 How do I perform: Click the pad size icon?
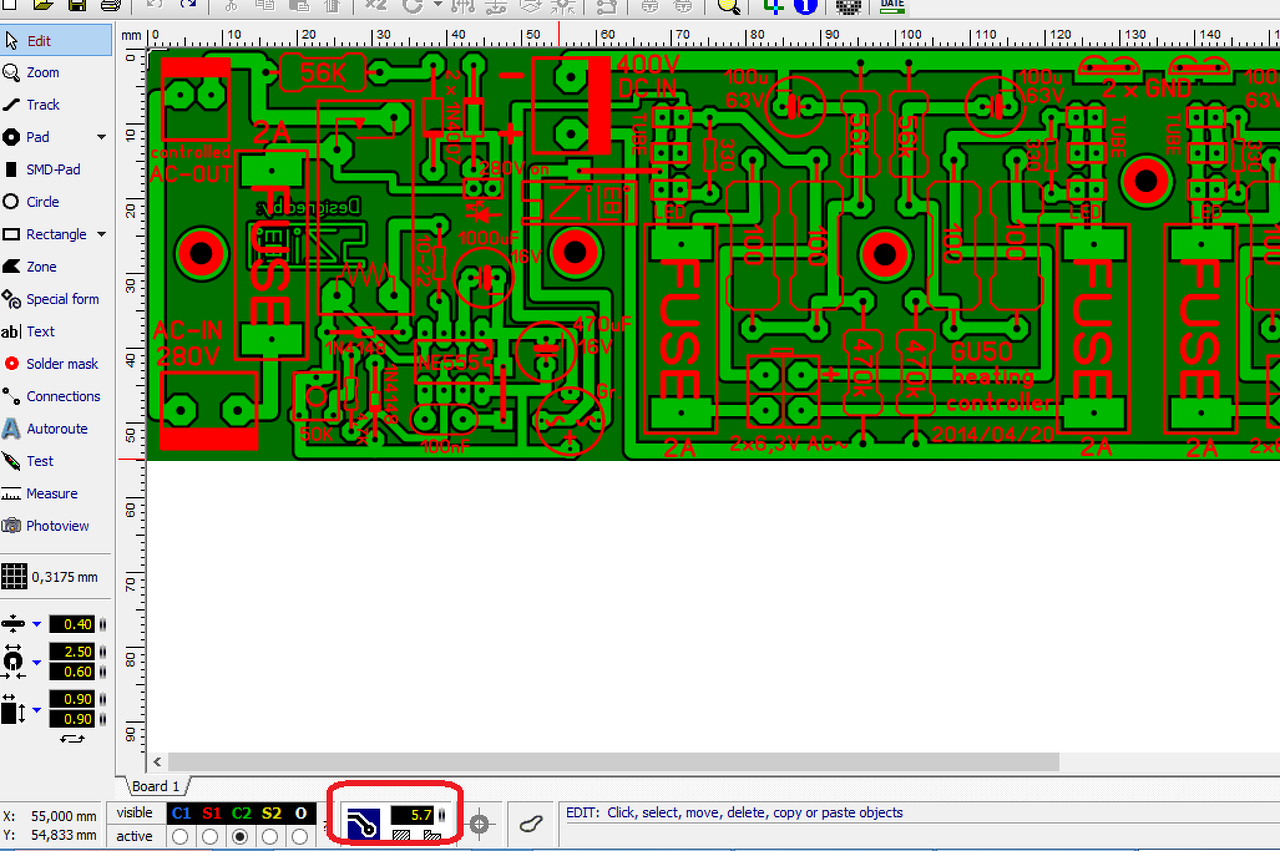click(13, 661)
